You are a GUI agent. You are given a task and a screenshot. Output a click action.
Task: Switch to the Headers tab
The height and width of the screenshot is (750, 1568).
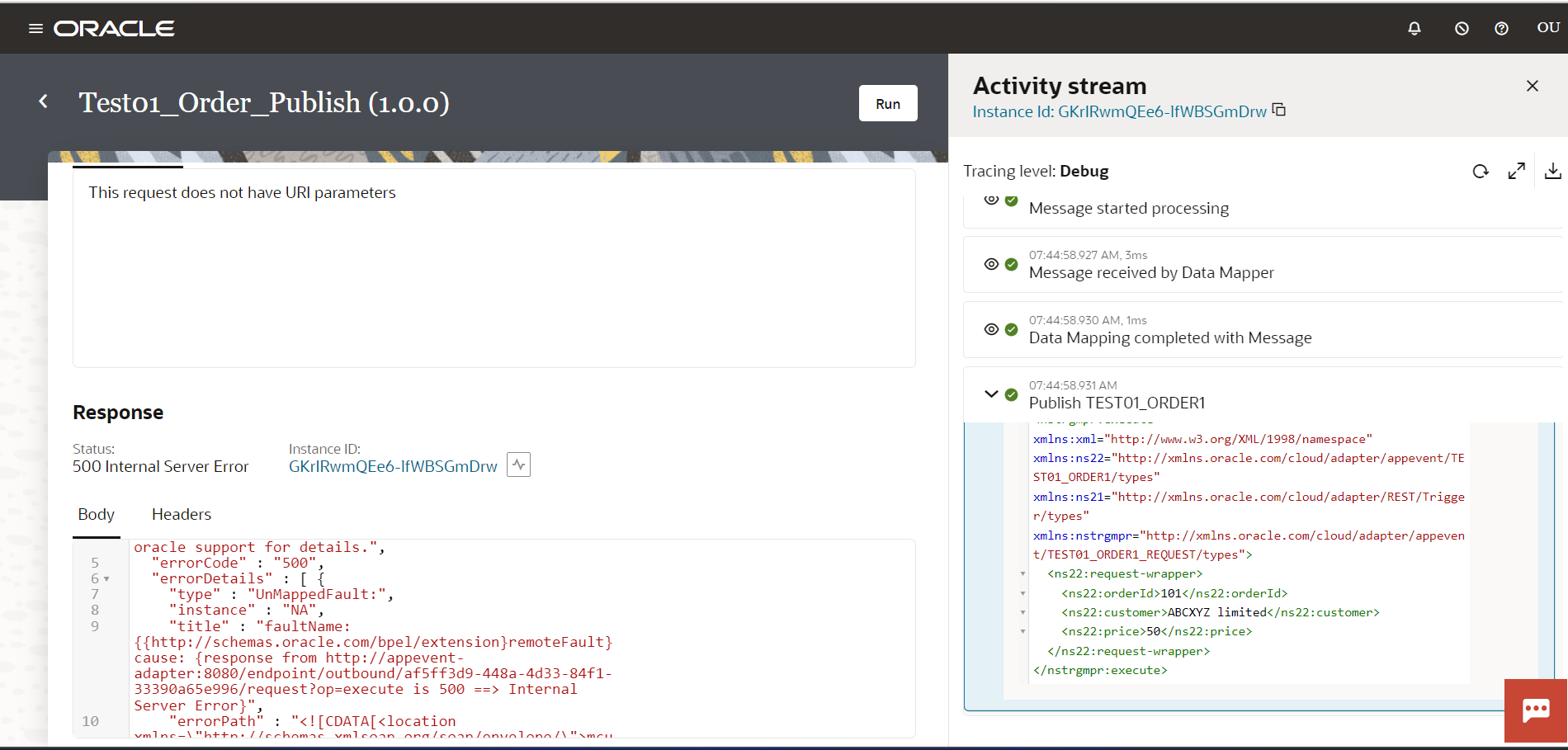tap(182, 514)
